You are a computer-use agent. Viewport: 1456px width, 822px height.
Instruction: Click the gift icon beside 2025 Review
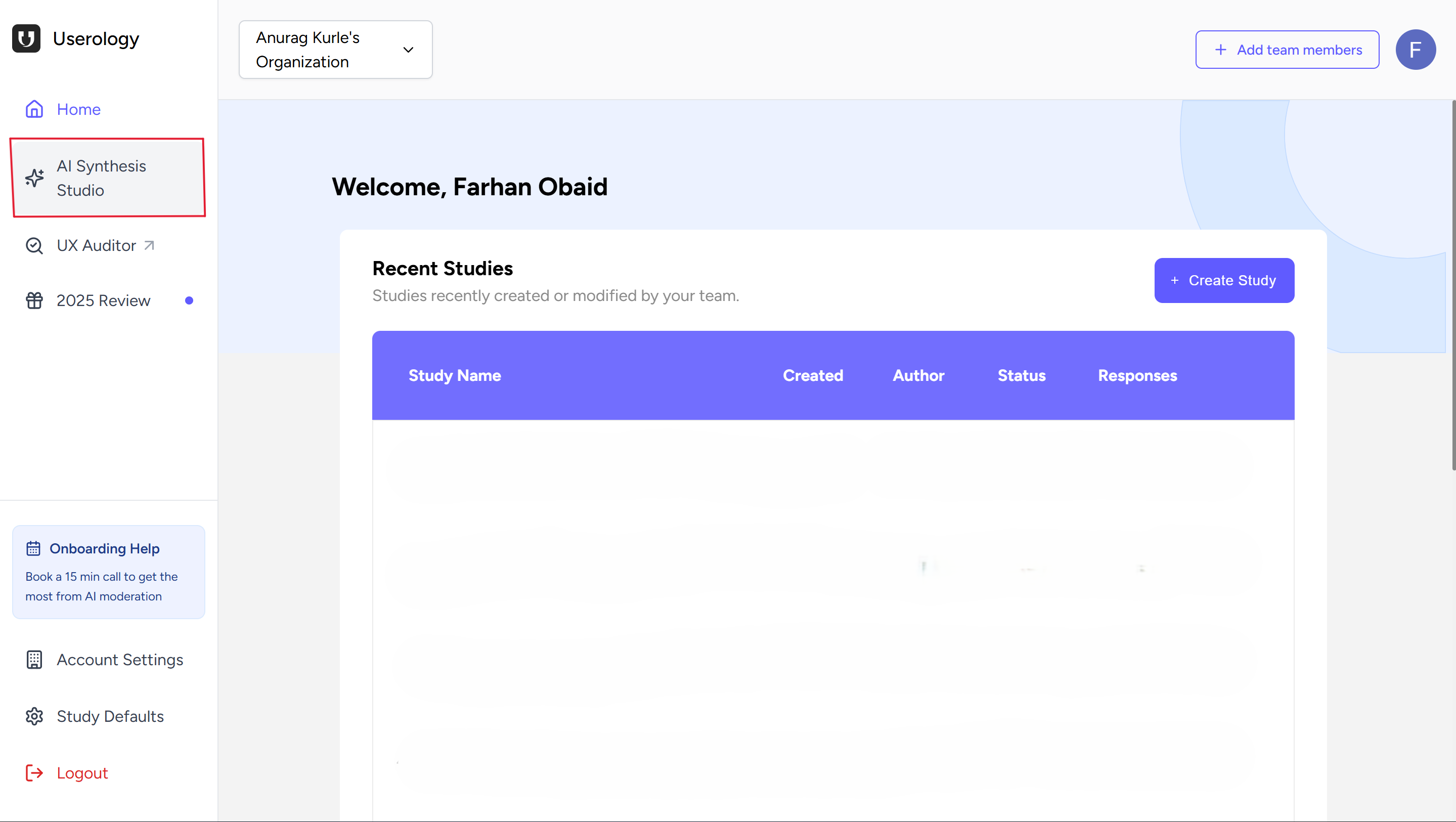(x=34, y=299)
